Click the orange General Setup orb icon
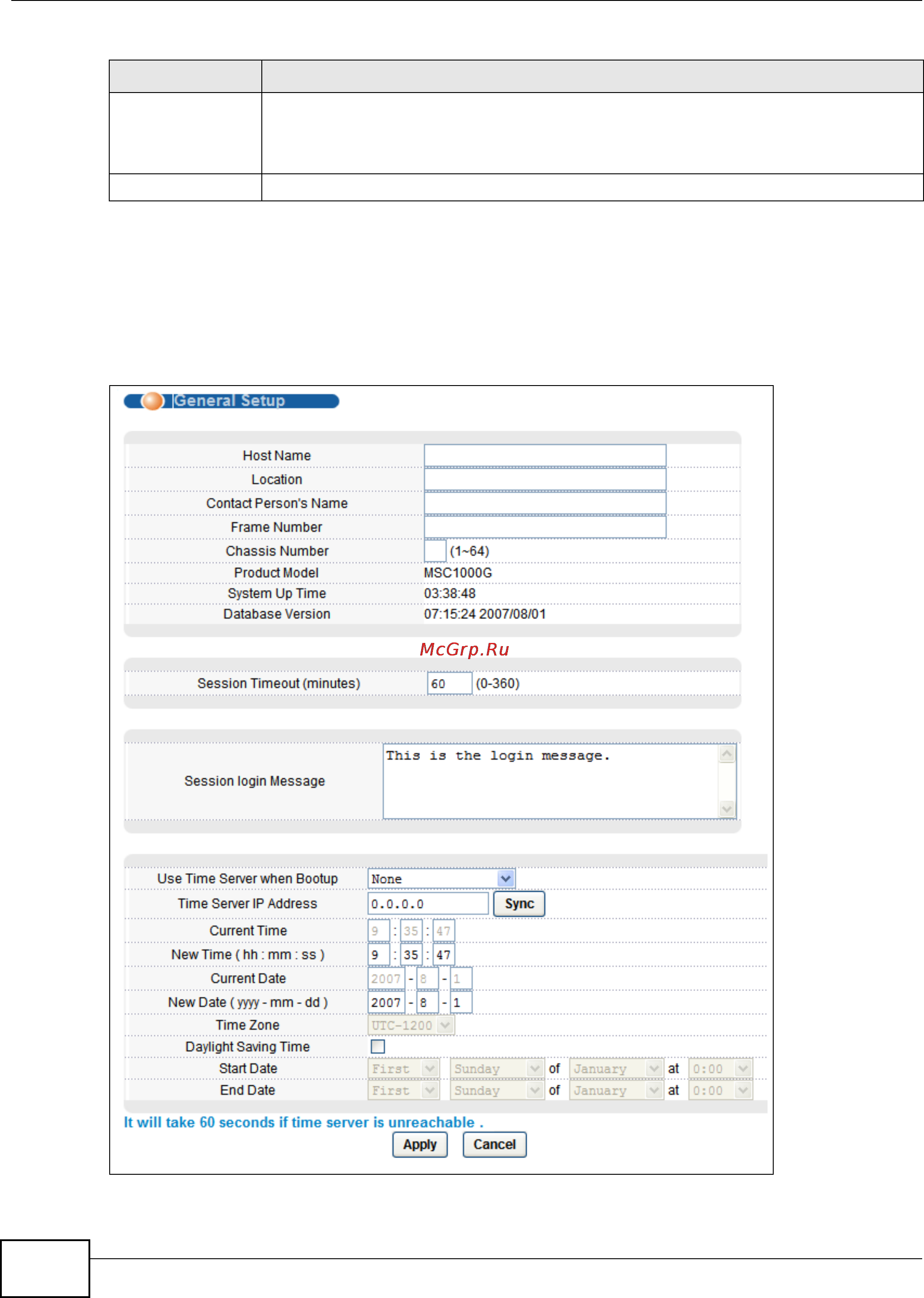 [x=153, y=401]
